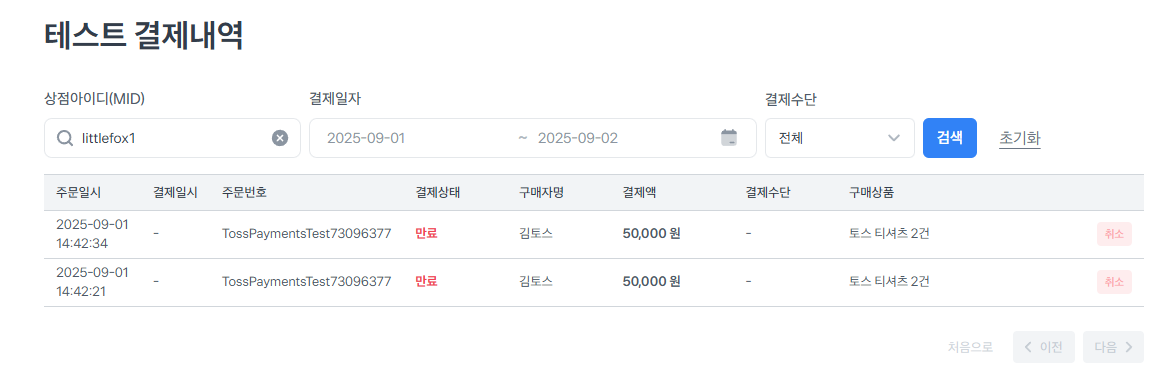This screenshot has width=1167, height=392.
Task: Clear the littlefox1 search text
Action: 279,138
